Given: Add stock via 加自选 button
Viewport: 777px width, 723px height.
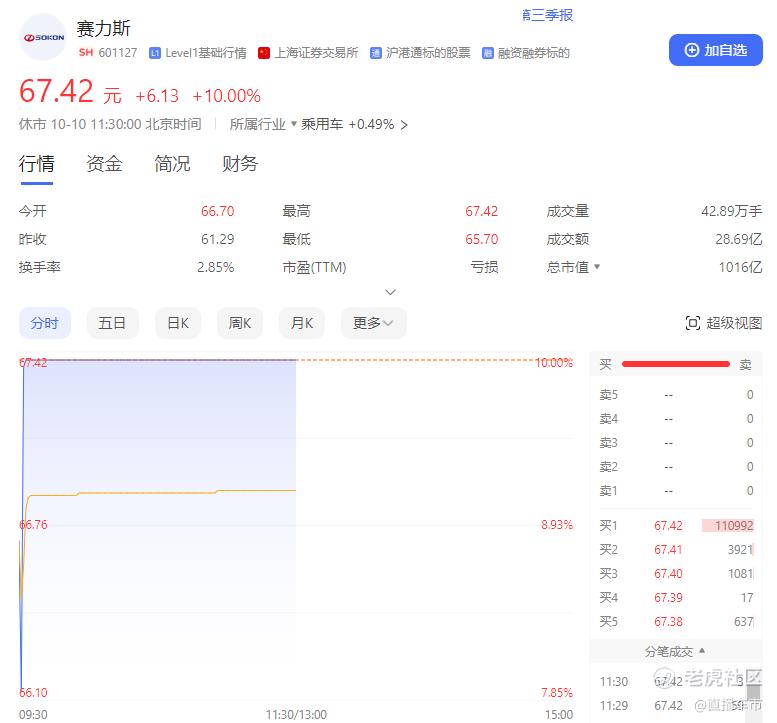Looking at the screenshot, I should (716, 50).
